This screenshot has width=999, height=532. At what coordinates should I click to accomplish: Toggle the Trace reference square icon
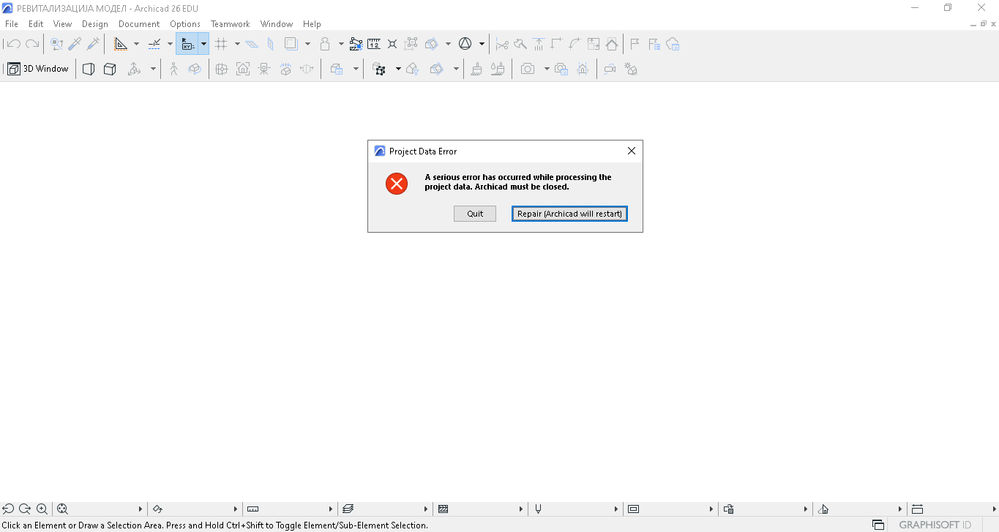pyautogui.click(x=291, y=44)
